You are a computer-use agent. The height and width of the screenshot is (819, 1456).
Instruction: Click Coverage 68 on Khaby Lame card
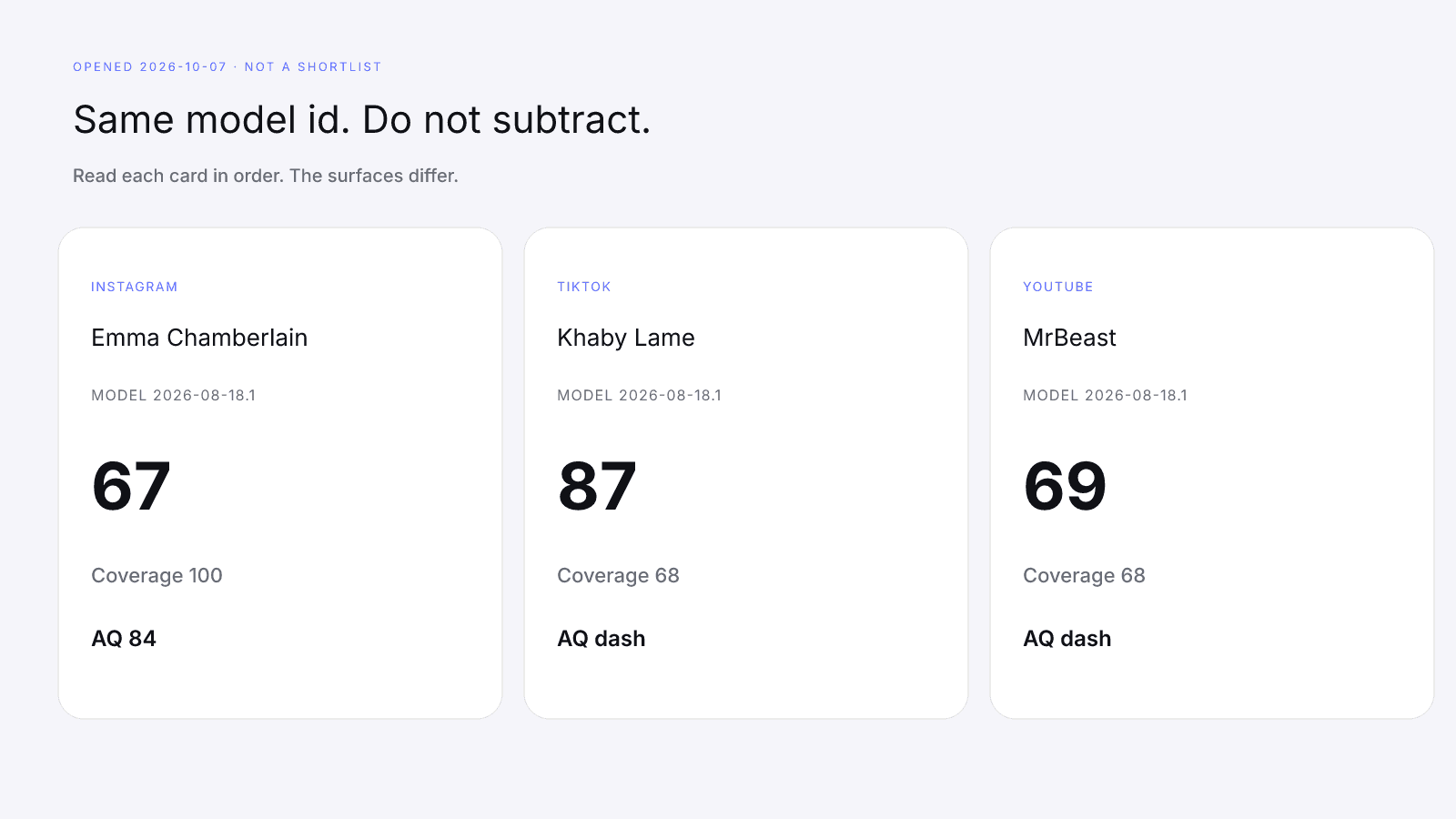tap(618, 575)
